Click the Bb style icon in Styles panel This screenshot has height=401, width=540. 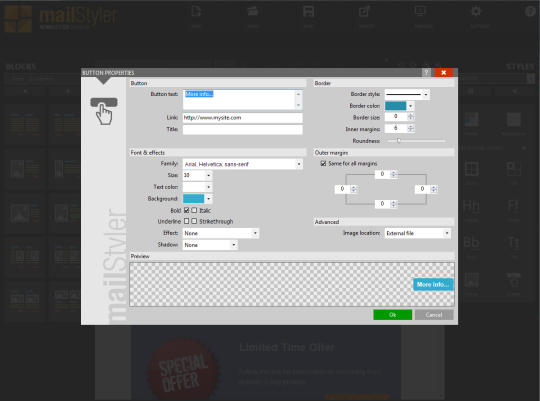click(471, 242)
